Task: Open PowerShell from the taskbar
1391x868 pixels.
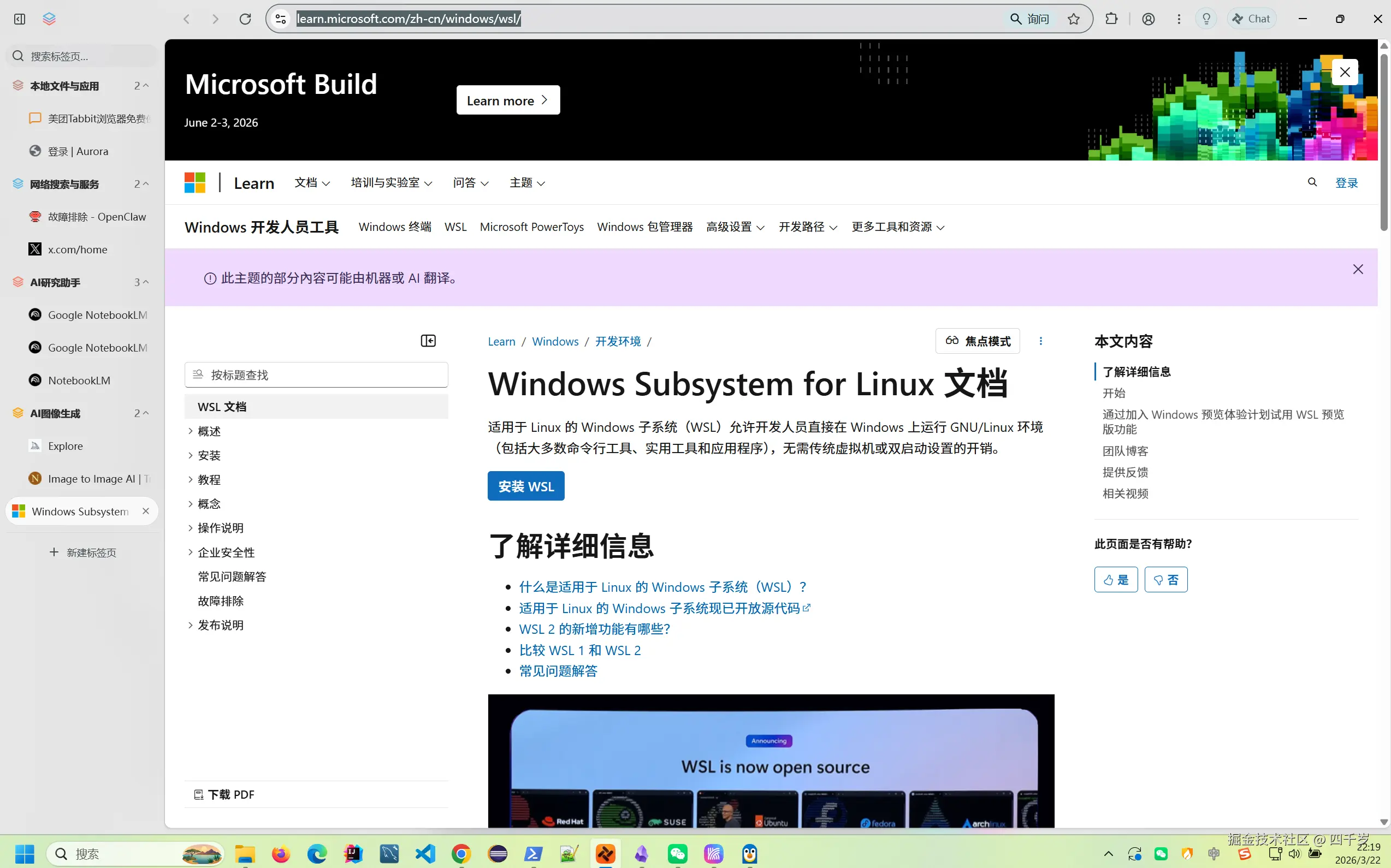Action: 534,854
